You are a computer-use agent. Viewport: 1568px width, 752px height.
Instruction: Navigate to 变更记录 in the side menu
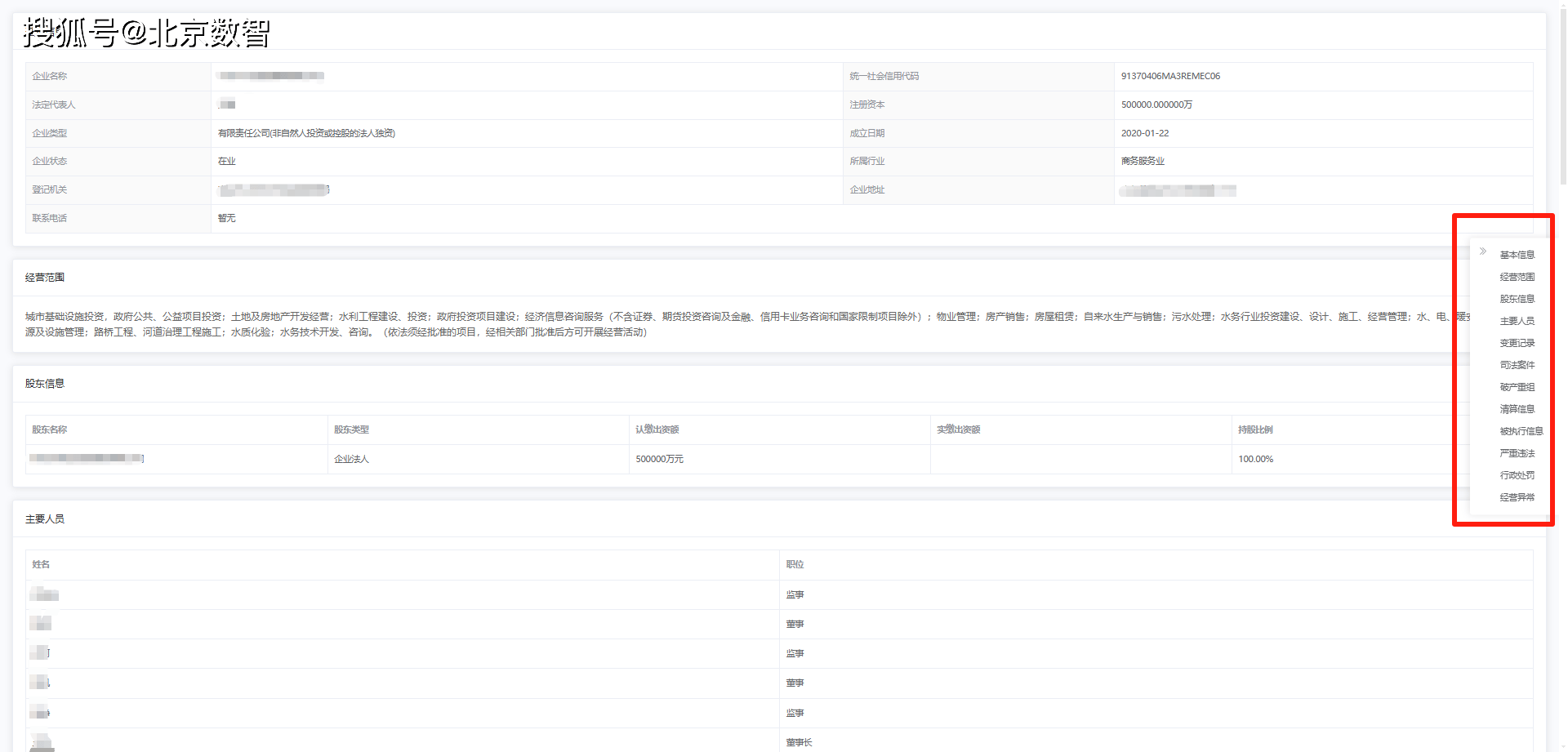coord(1517,343)
